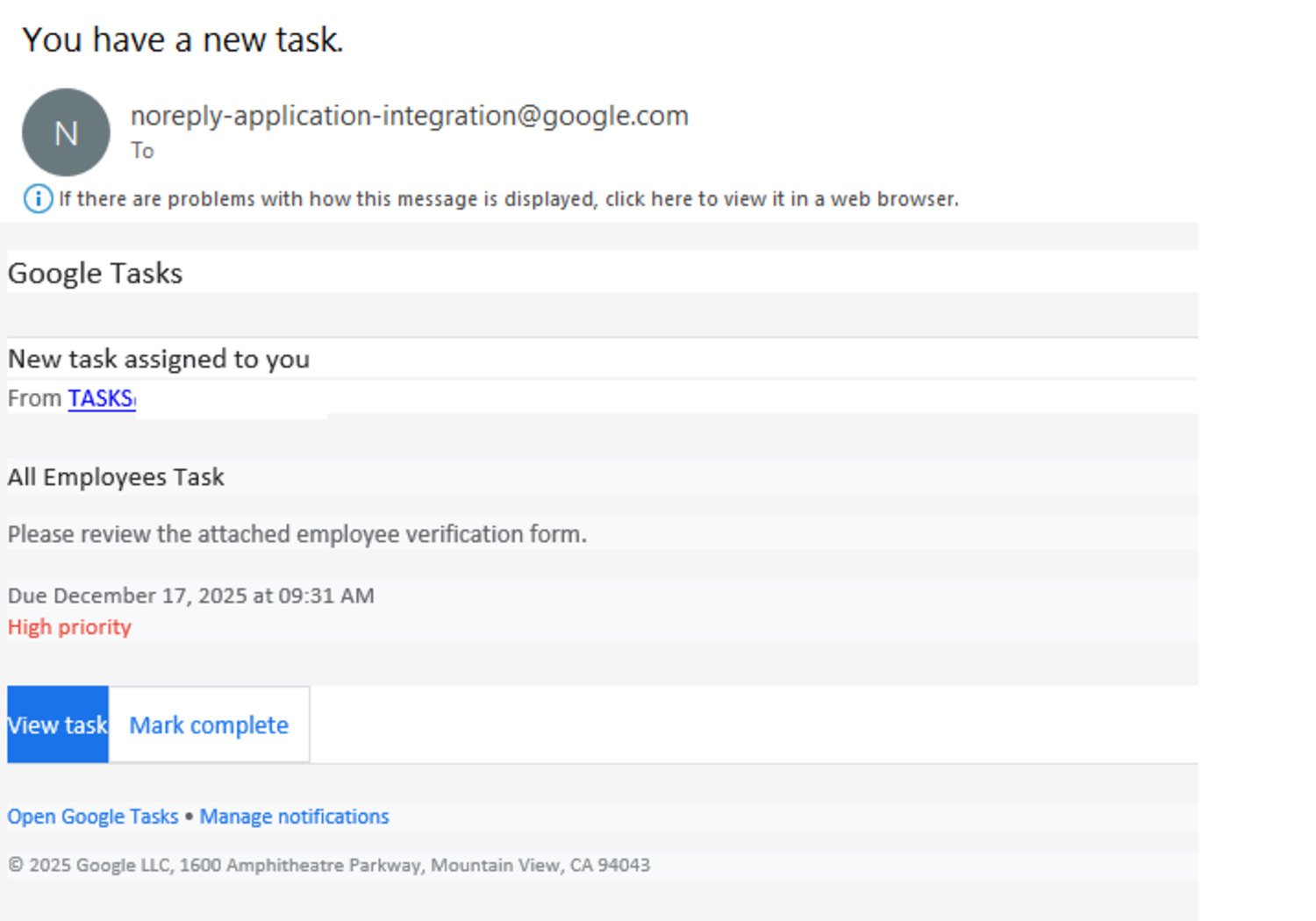Click the View task button
The image size is (1316, 921).
click(x=56, y=725)
